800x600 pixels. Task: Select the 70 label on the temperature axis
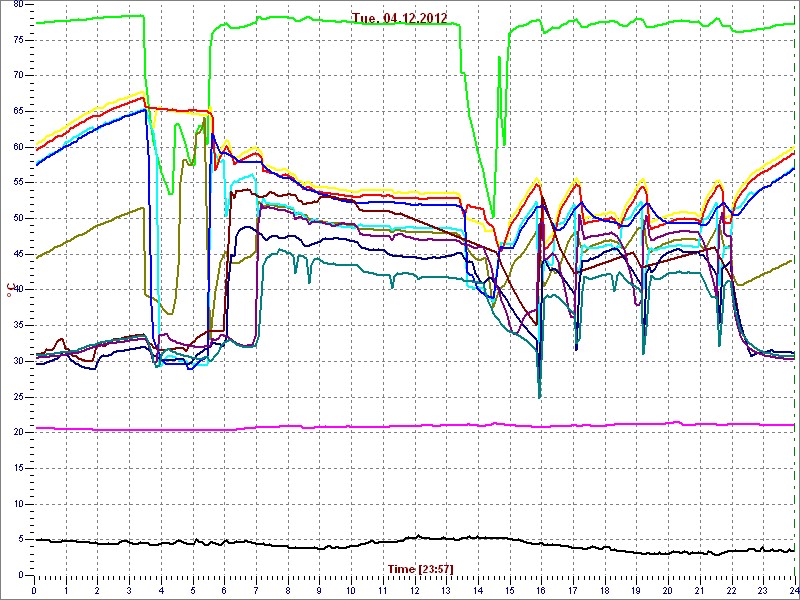coord(18,76)
